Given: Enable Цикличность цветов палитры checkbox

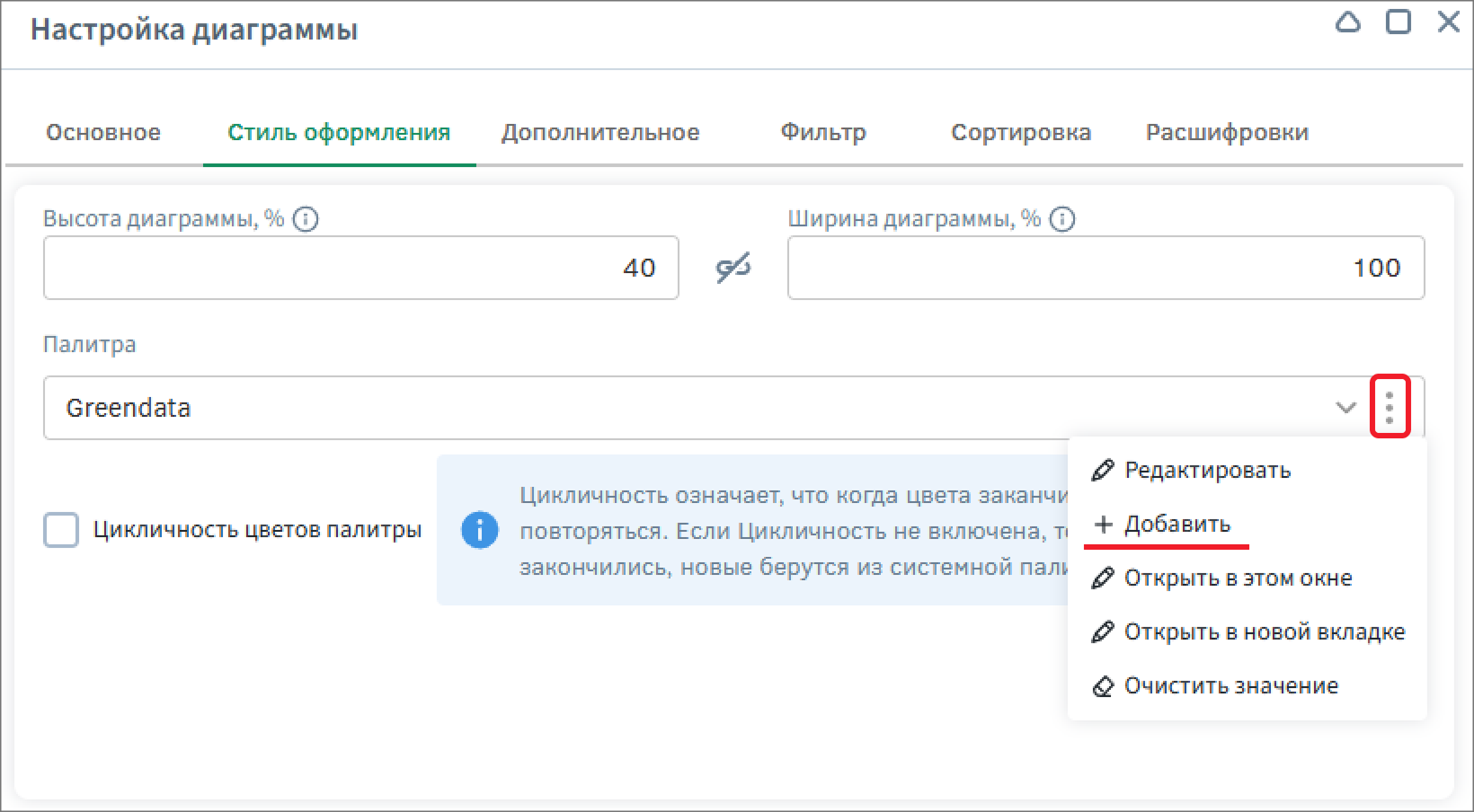Looking at the screenshot, I should 61,530.
